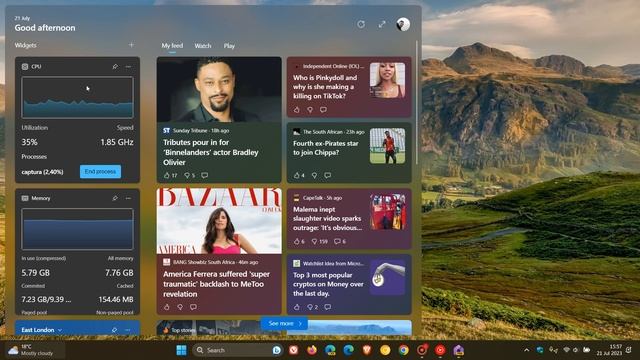Screen dimensions: 640x360
Task: Expand East London location dropdown
Action: 60,330
